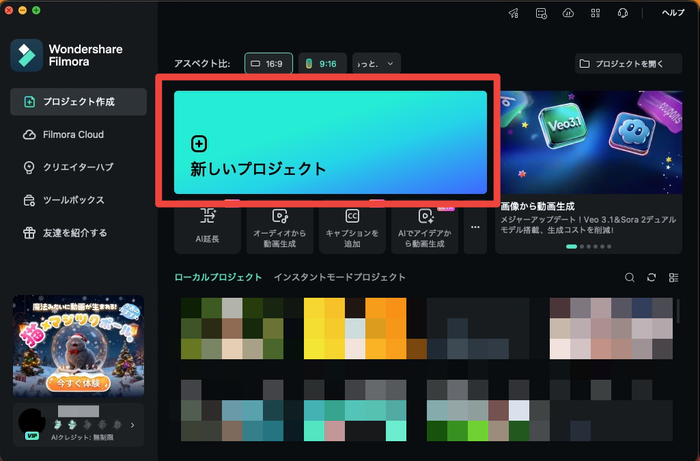The image size is (700, 461).
Task: Expand the more aspect ratios dropdown
Action: click(376, 64)
